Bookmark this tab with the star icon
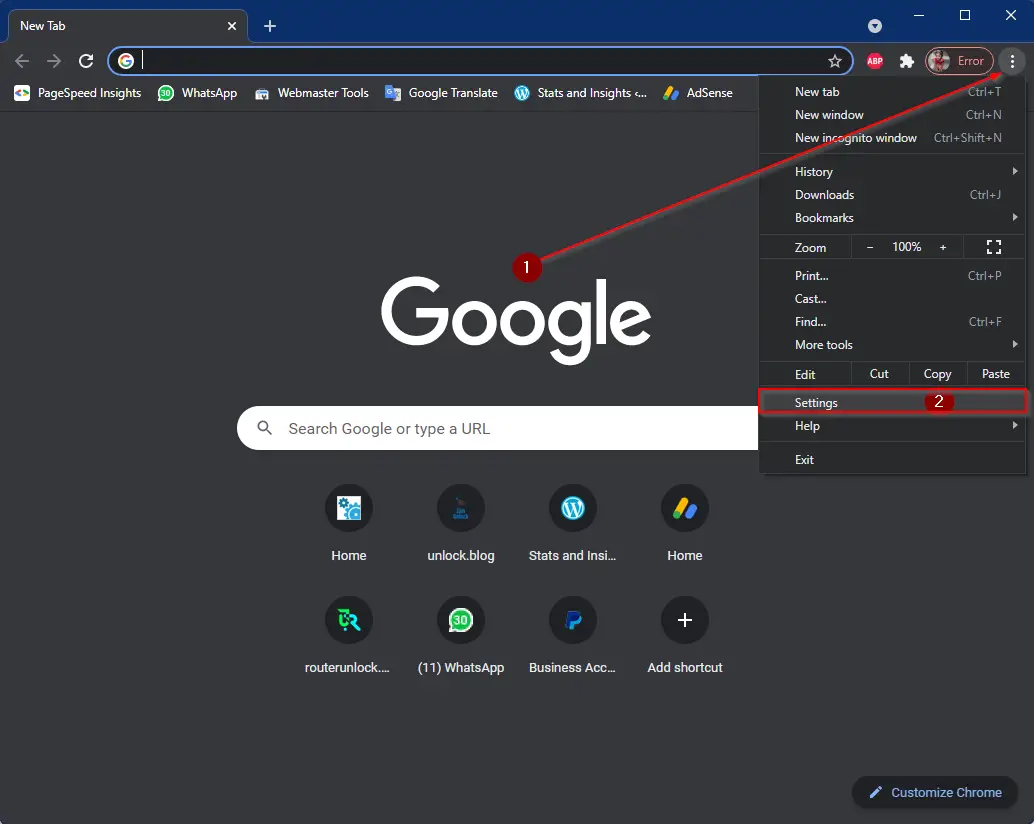Viewport: 1034px width, 824px height. pyautogui.click(x=835, y=61)
